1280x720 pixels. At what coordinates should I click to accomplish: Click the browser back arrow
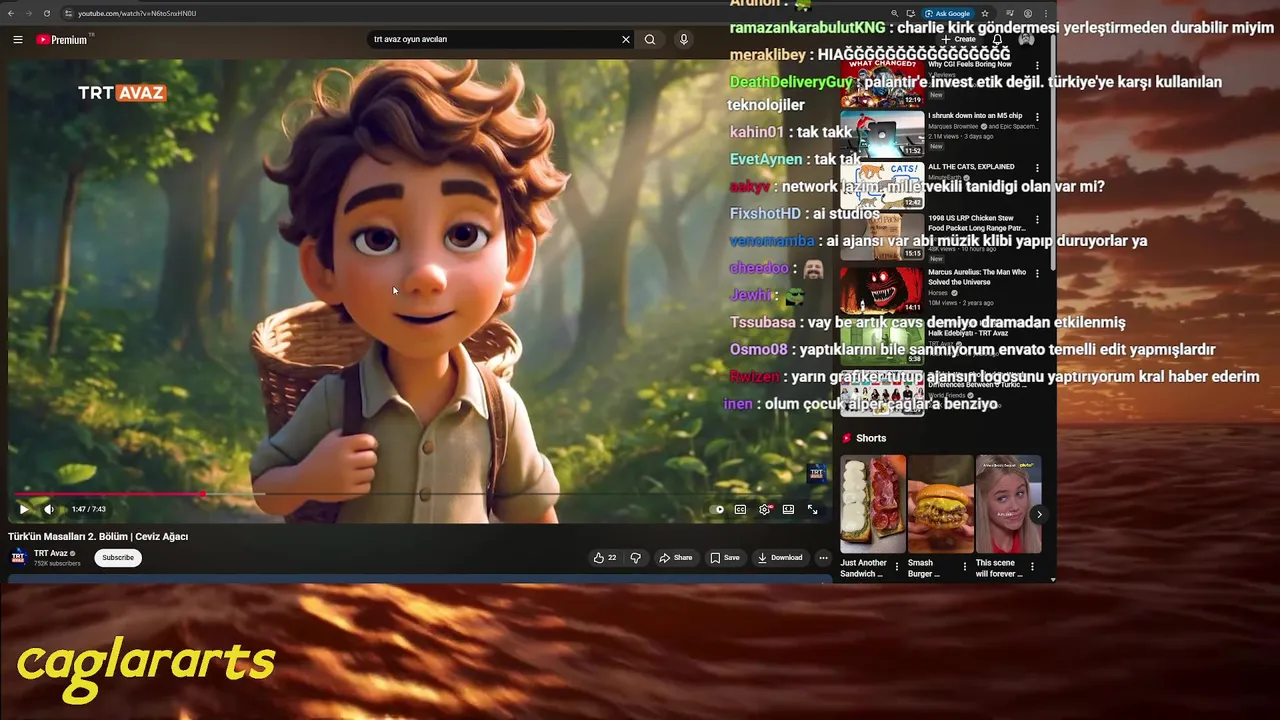pyautogui.click(x=11, y=13)
